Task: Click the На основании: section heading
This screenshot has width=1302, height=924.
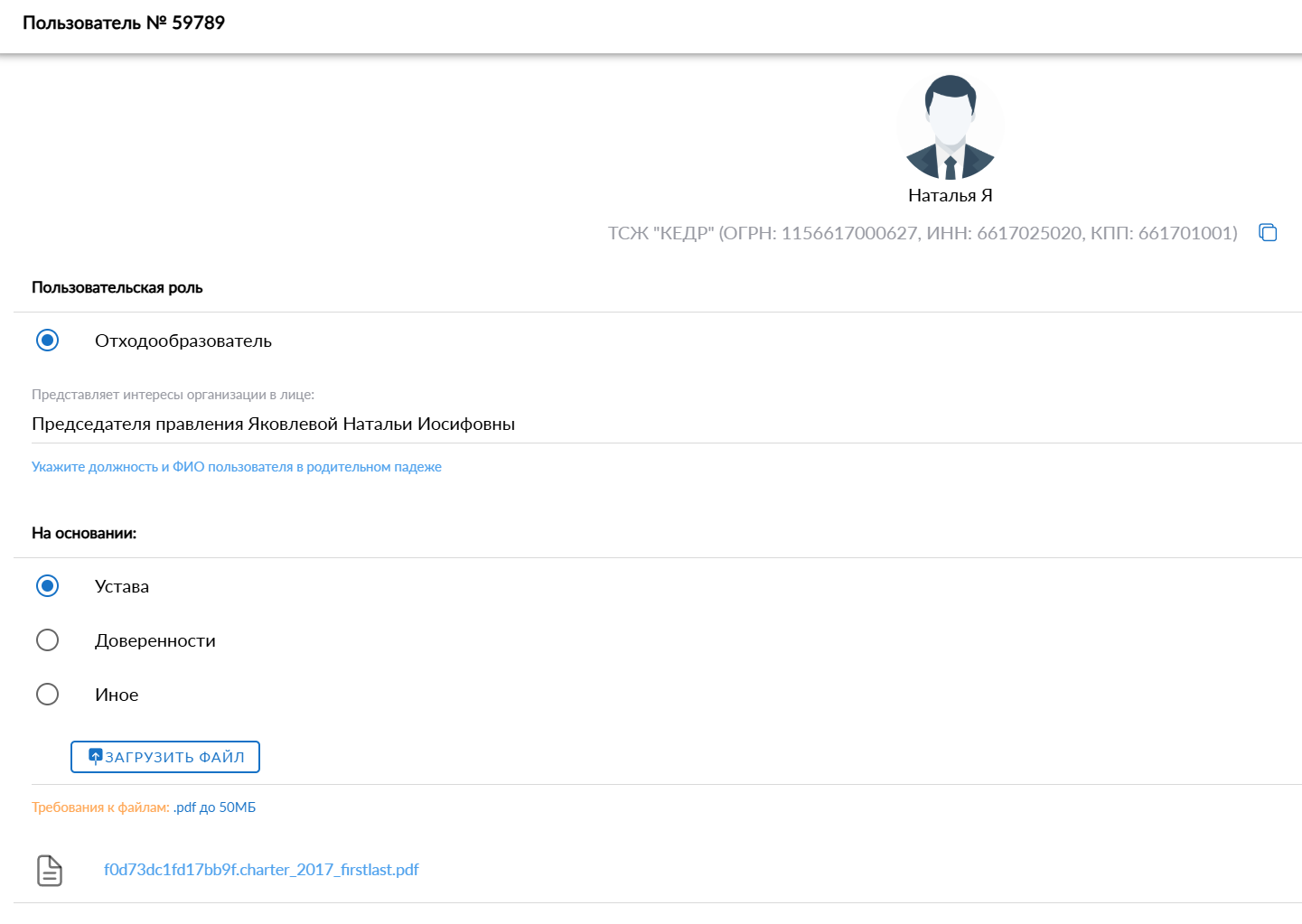Action: tap(84, 533)
